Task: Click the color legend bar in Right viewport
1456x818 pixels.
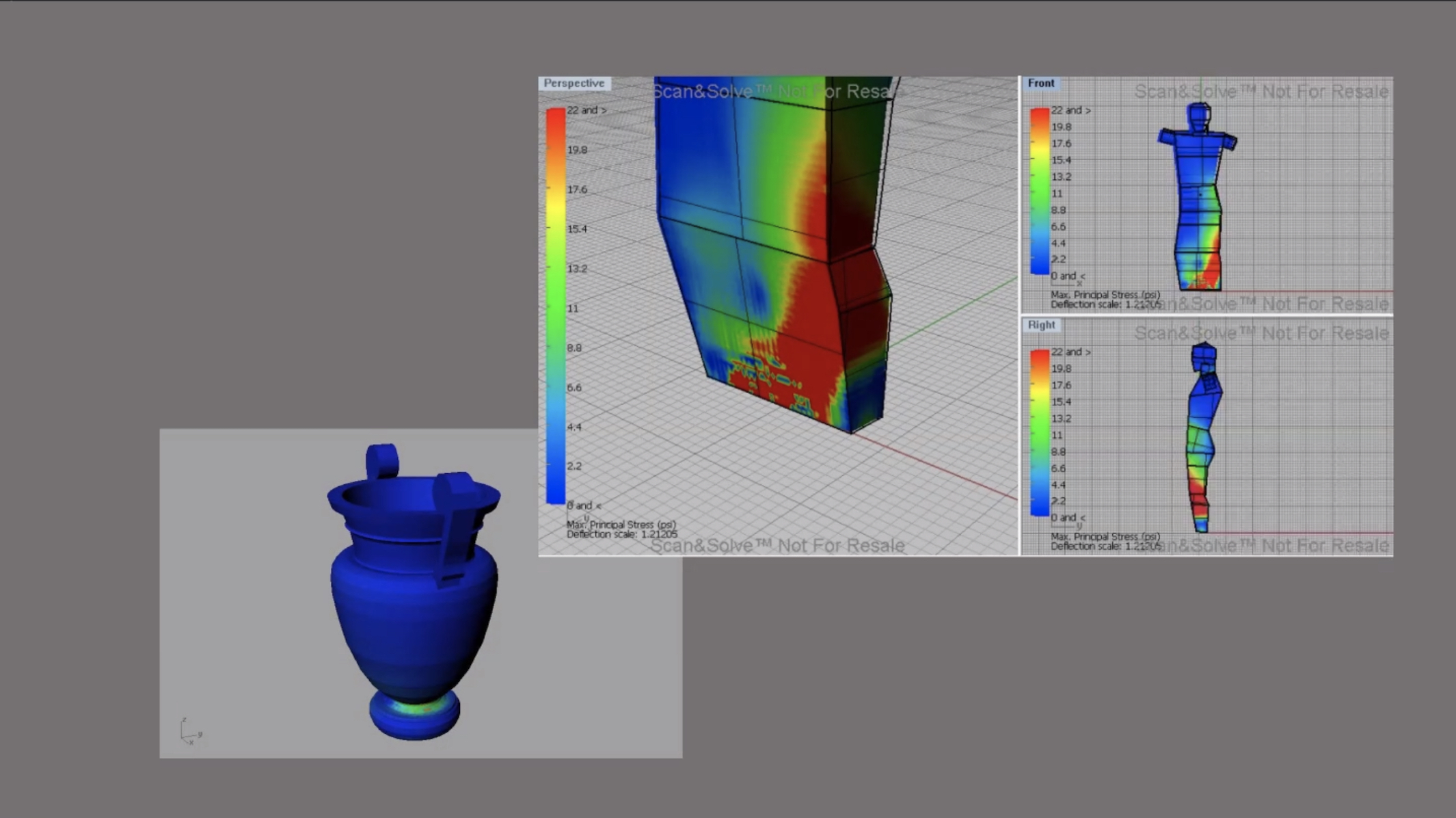Action: tap(1039, 433)
